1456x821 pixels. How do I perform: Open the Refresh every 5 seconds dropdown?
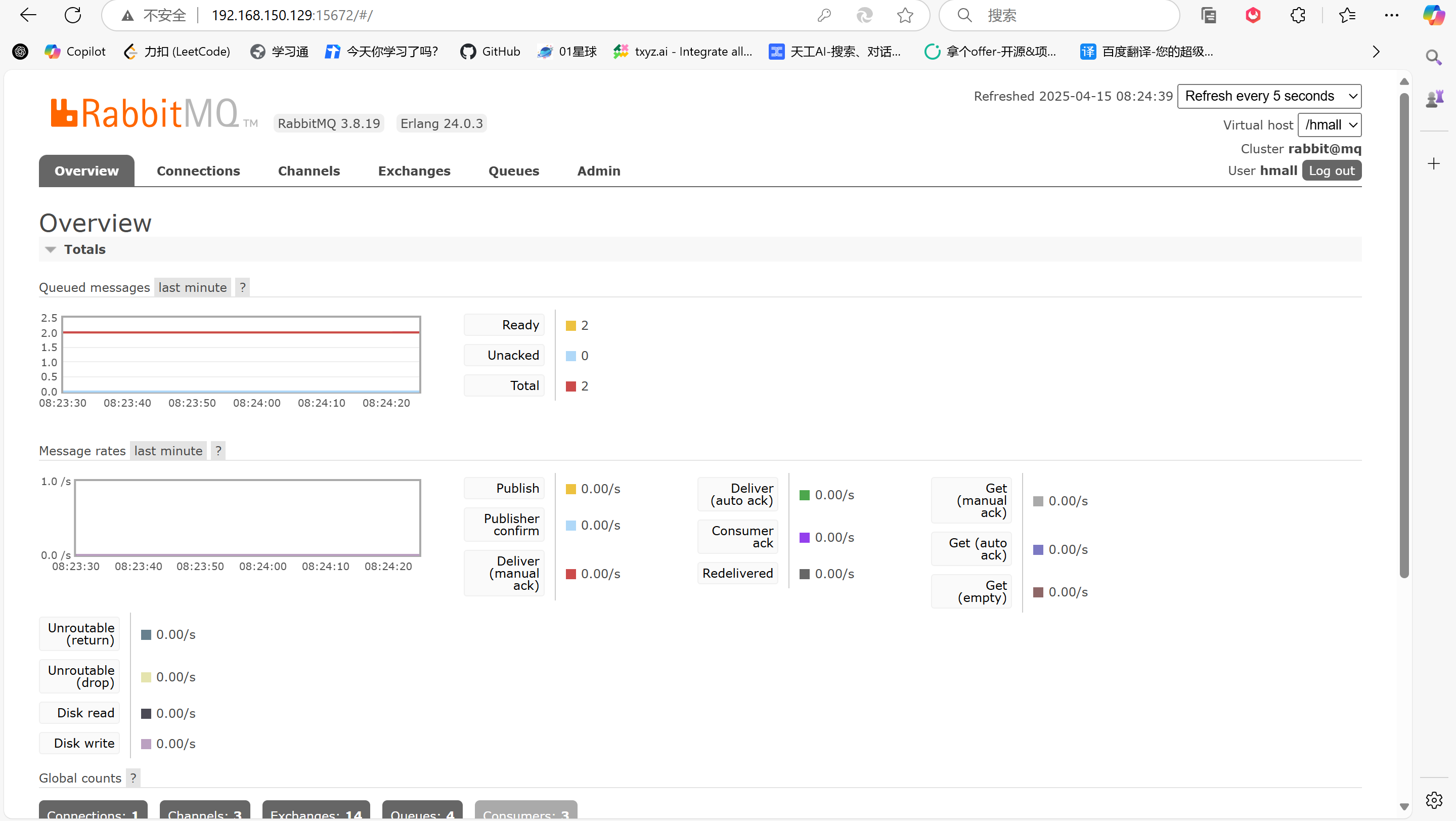[x=1269, y=96]
